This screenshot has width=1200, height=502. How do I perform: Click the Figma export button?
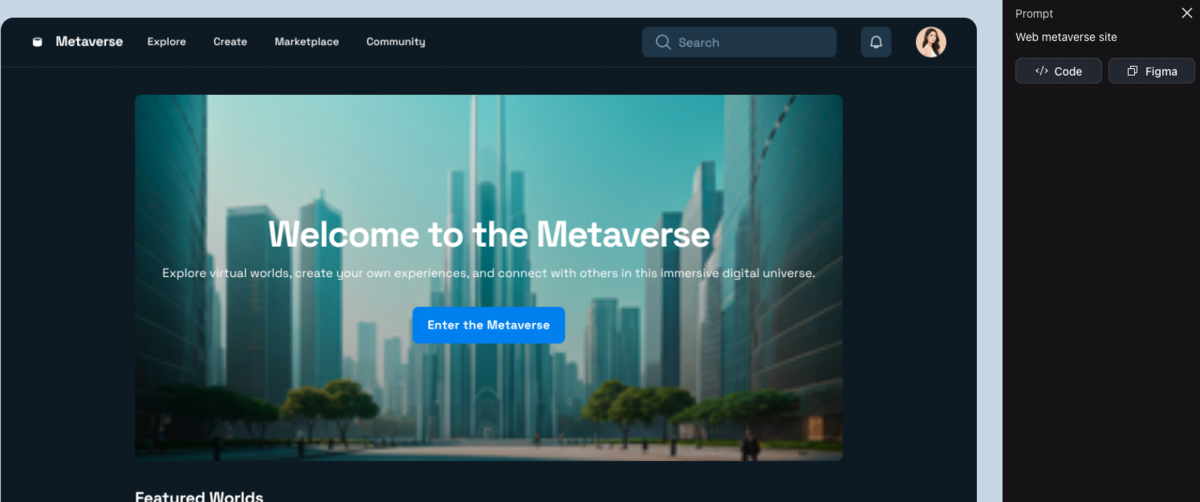point(1152,71)
